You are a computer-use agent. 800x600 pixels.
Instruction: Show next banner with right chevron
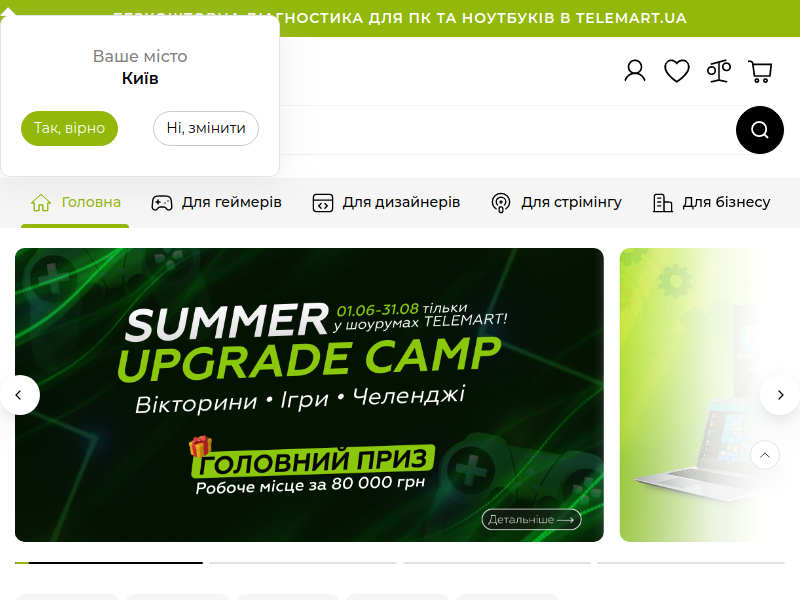tap(780, 395)
